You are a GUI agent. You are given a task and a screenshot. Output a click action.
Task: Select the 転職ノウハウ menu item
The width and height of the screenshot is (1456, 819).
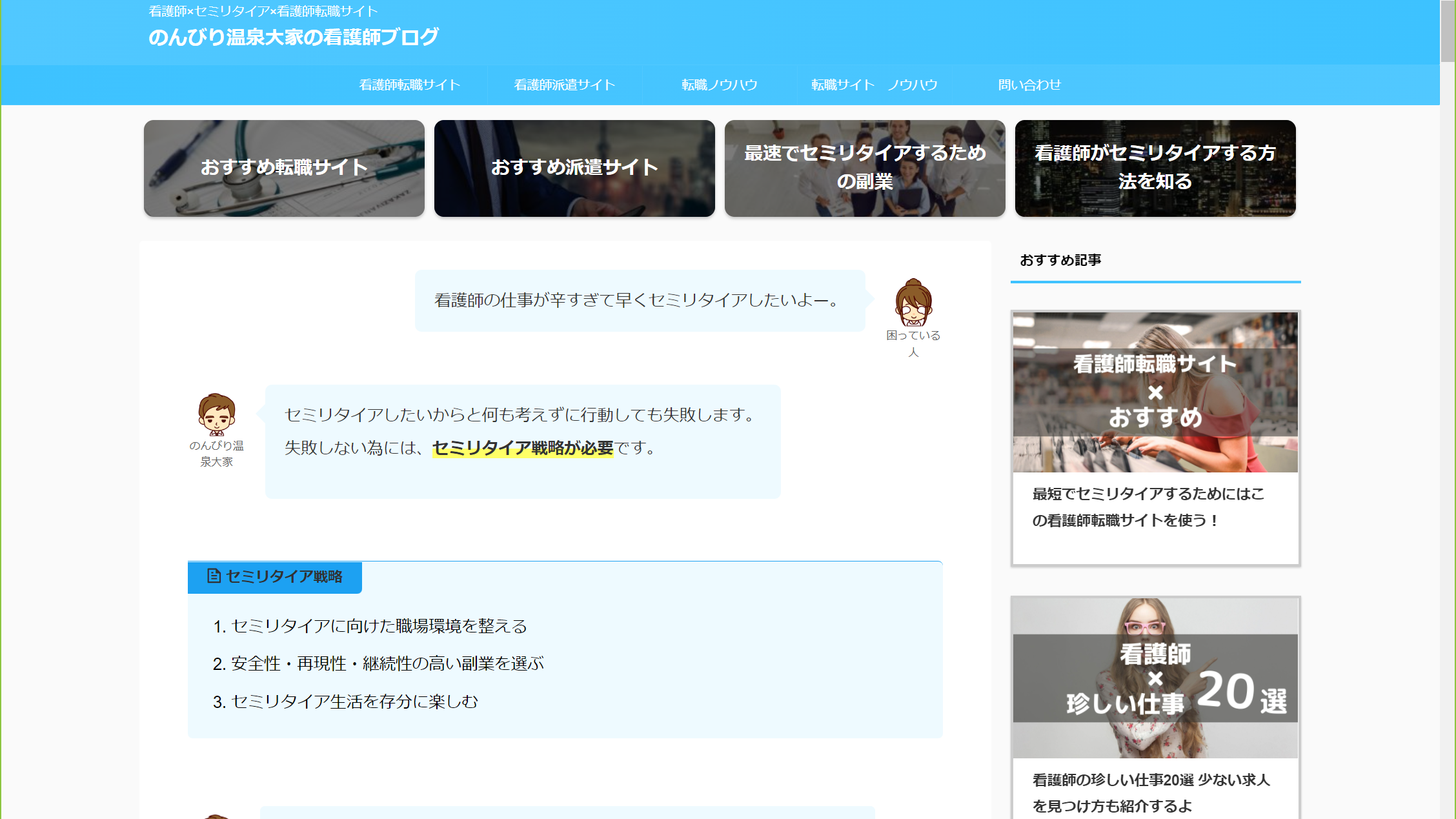[x=720, y=85]
